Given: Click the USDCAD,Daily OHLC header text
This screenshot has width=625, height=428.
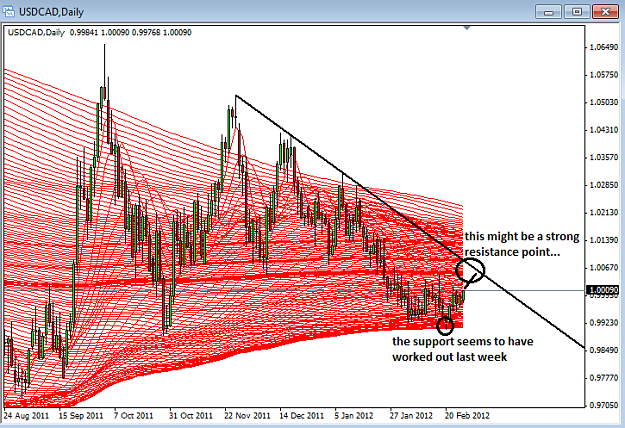Looking at the screenshot, I should pos(100,32).
